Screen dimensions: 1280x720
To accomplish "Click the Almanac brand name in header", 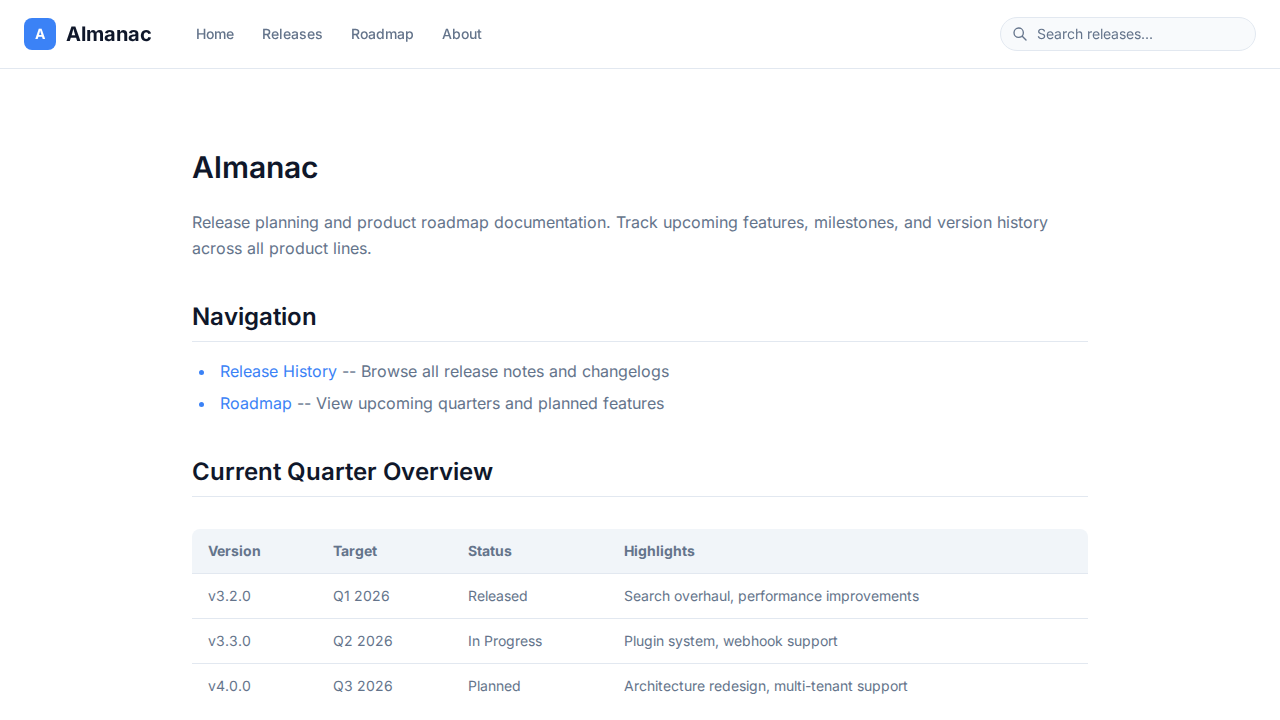I will (108, 34).
